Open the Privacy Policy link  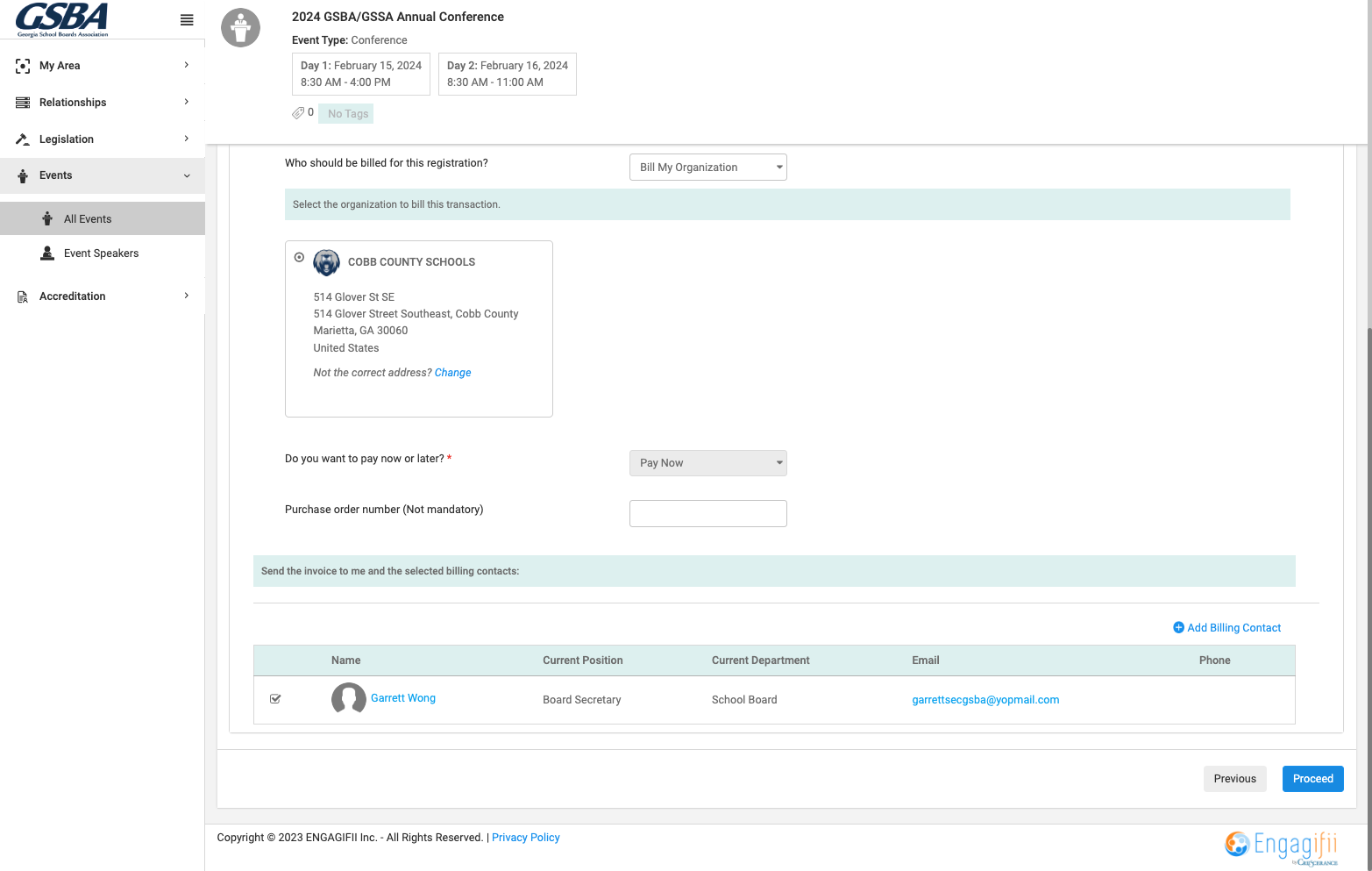point(526,838)
